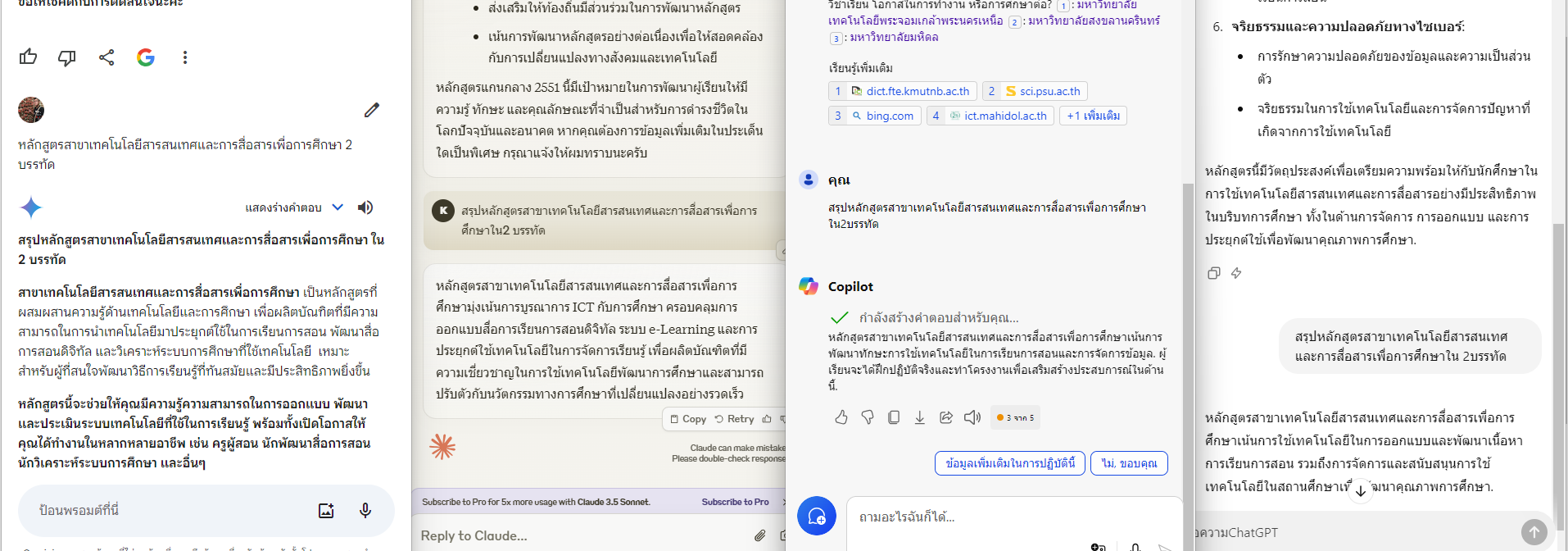Click the Gemini share response icon
The height and width of the screenshot is (551, 1568).
point(106,57)
